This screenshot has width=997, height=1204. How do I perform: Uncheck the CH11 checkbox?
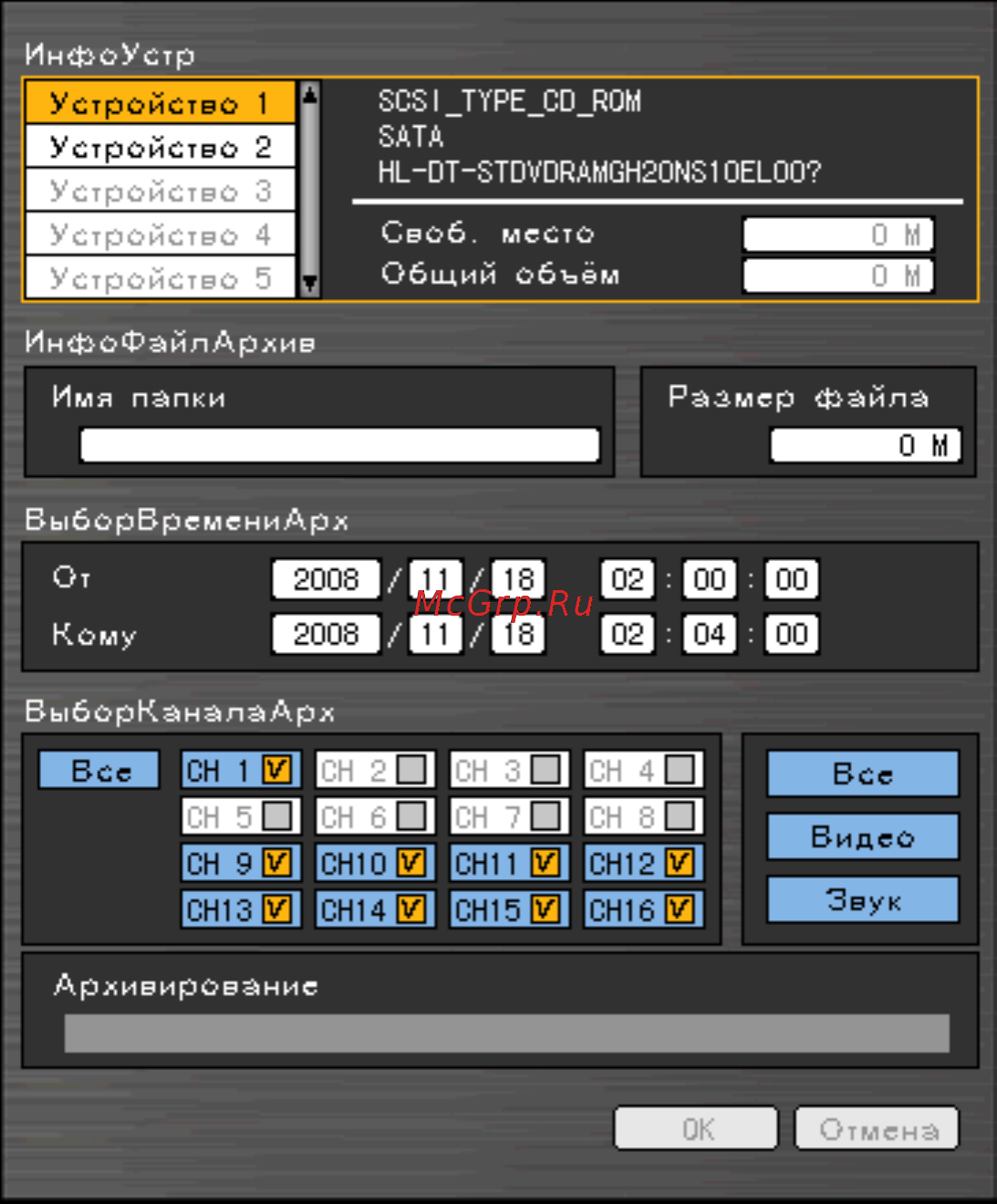pyautogui.click(x=545, y=862)
